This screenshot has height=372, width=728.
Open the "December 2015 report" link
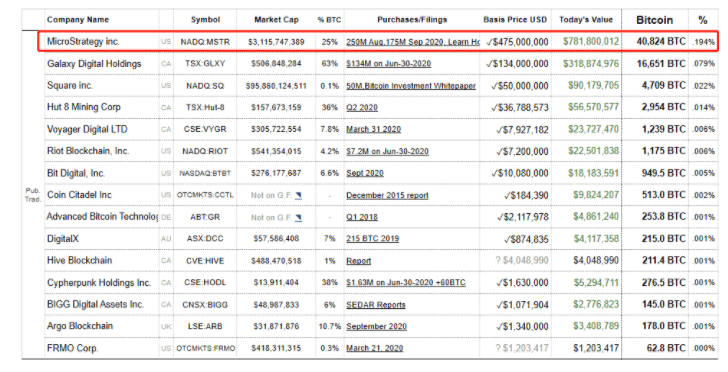click(387, 196)
